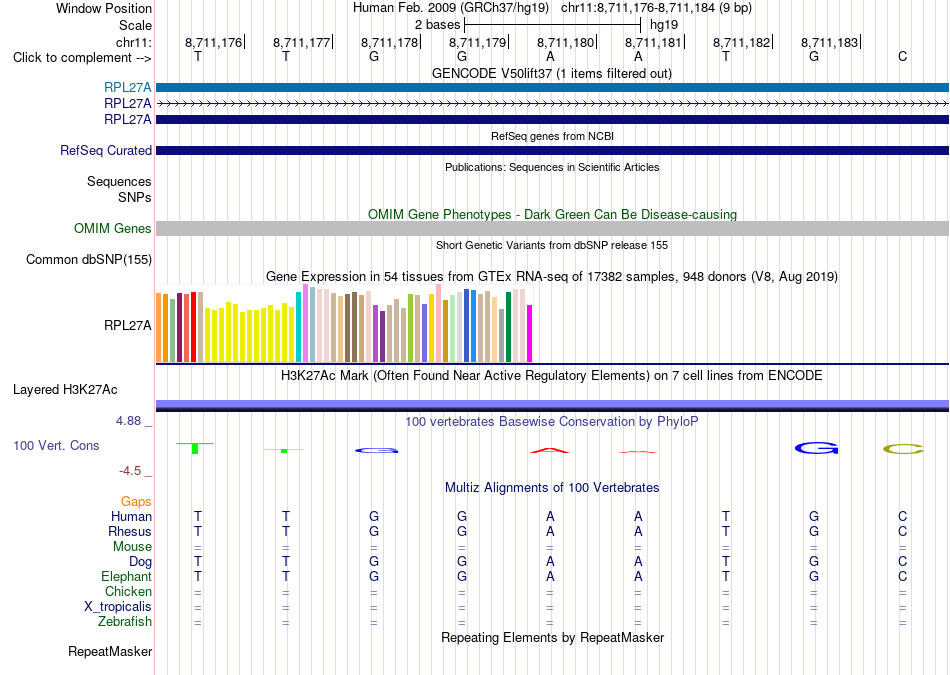The image size is (950, 675).
Task: Click the light blue GENCODE RPL27A exon bar
Action: pyautogui.click(x=552, y=87)
